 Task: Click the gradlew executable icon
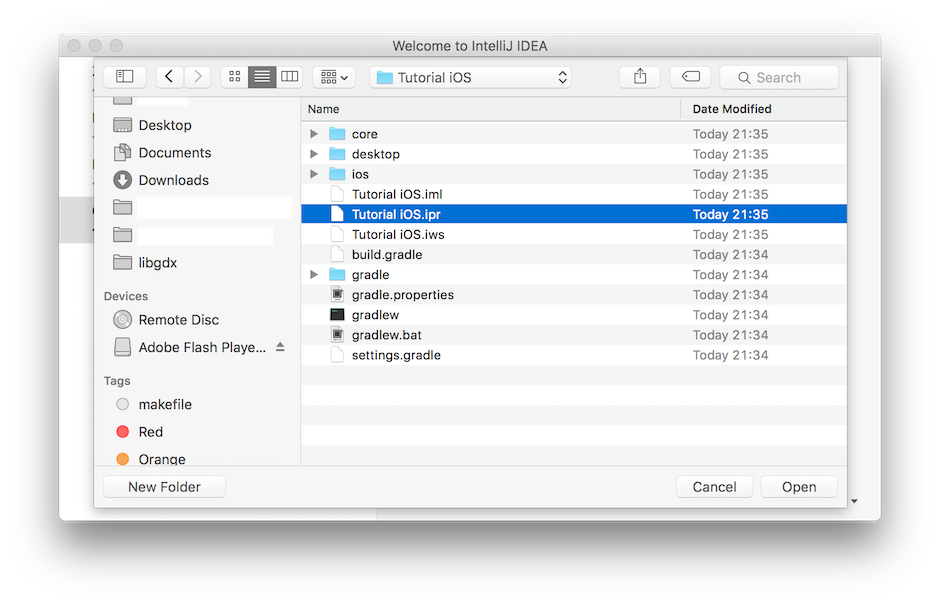[x=338, y=315]
